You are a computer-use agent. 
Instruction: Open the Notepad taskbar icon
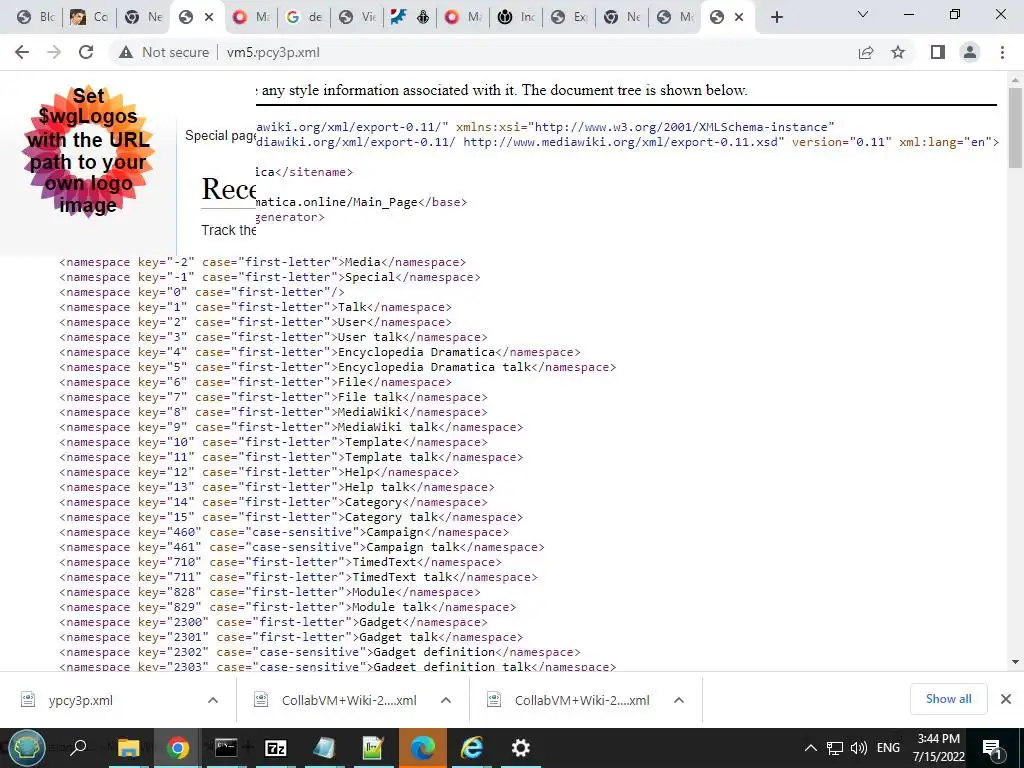tap(324, 748)
